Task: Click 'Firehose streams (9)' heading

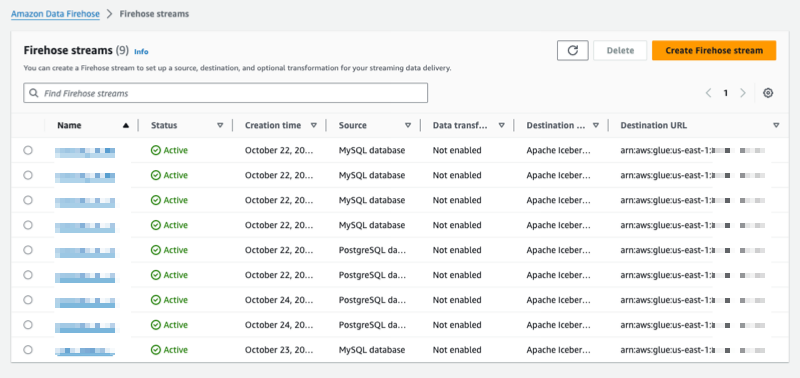Action: (76, 51)
